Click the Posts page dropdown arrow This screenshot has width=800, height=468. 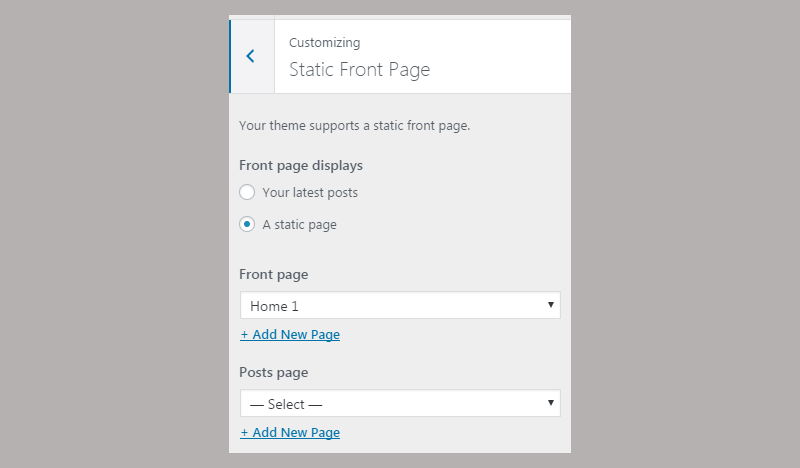551,402
